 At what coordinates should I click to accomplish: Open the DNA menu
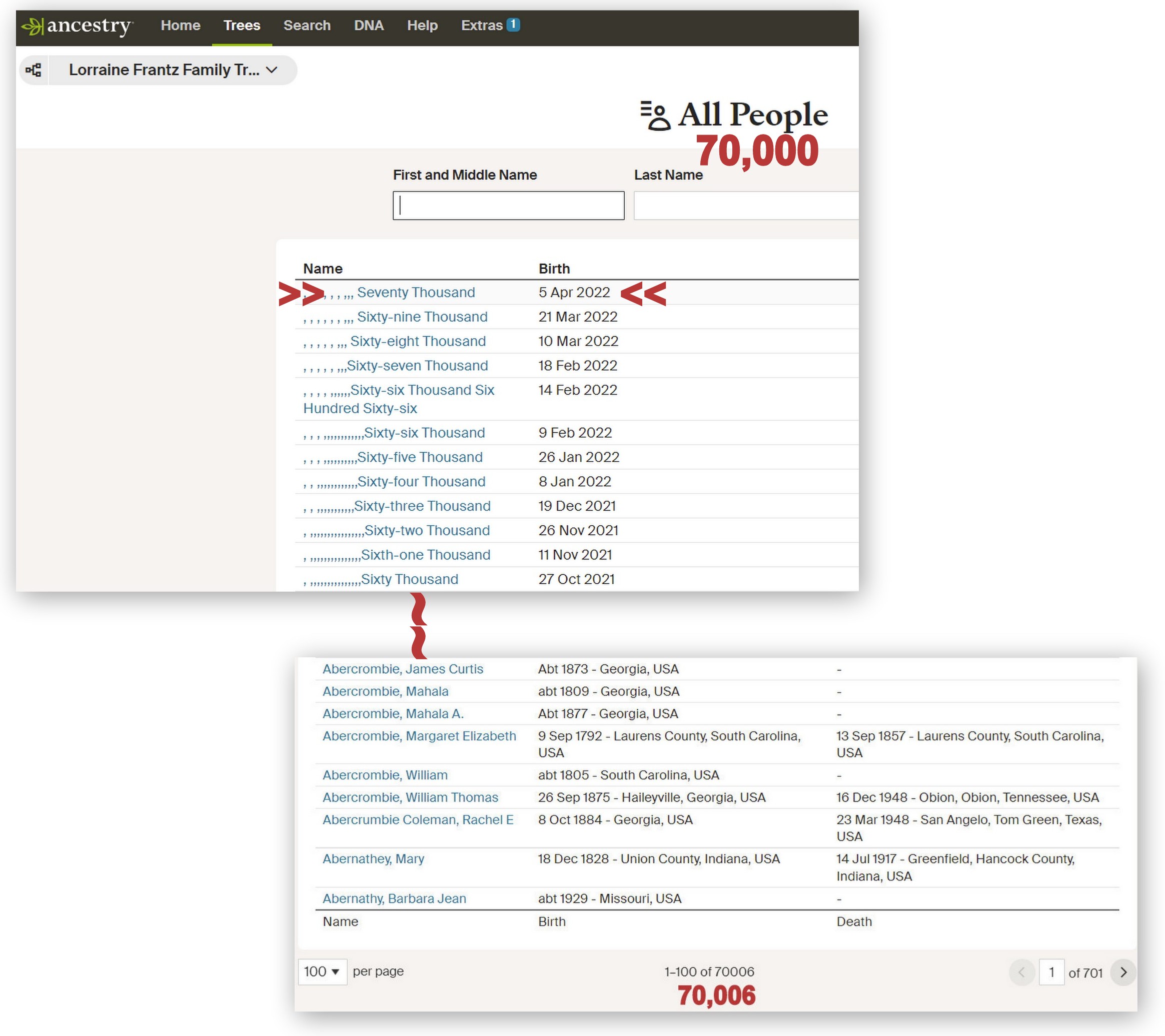click(368, 26)
